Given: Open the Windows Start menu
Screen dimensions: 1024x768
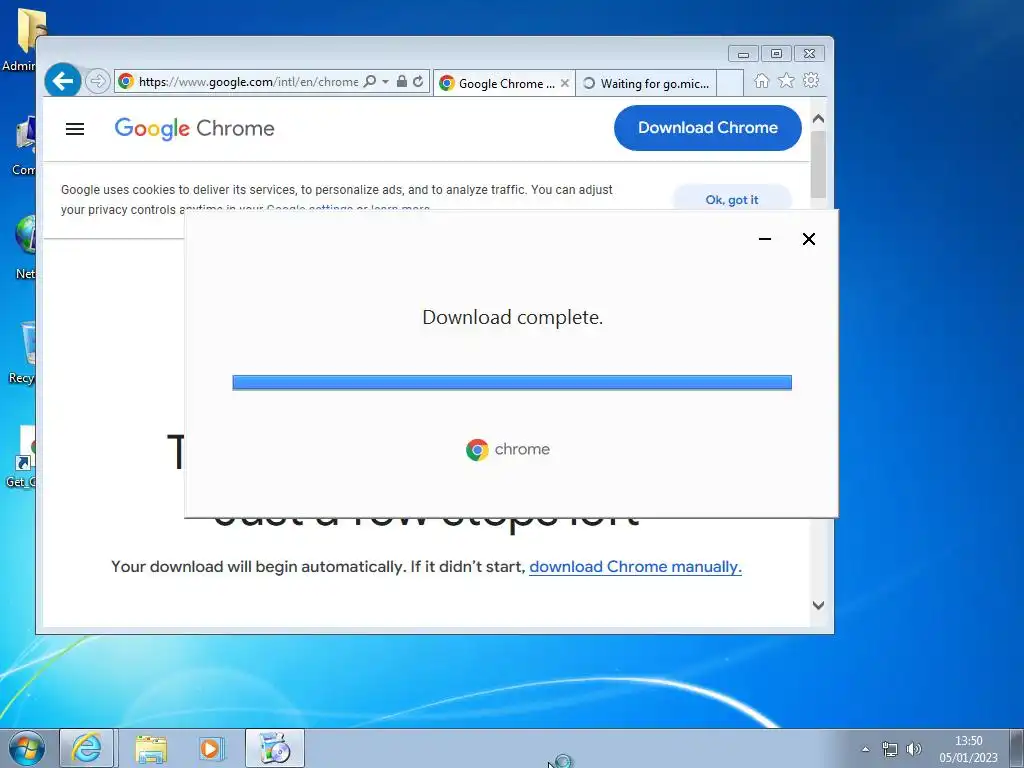Looking at the screenshot, I should tap(27, 748).
